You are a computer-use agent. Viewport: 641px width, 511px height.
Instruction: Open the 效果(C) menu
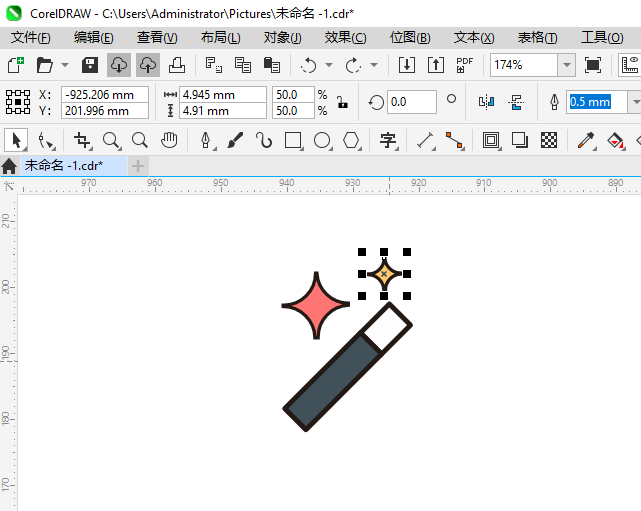pyautogui.click(x=346, y=38)
